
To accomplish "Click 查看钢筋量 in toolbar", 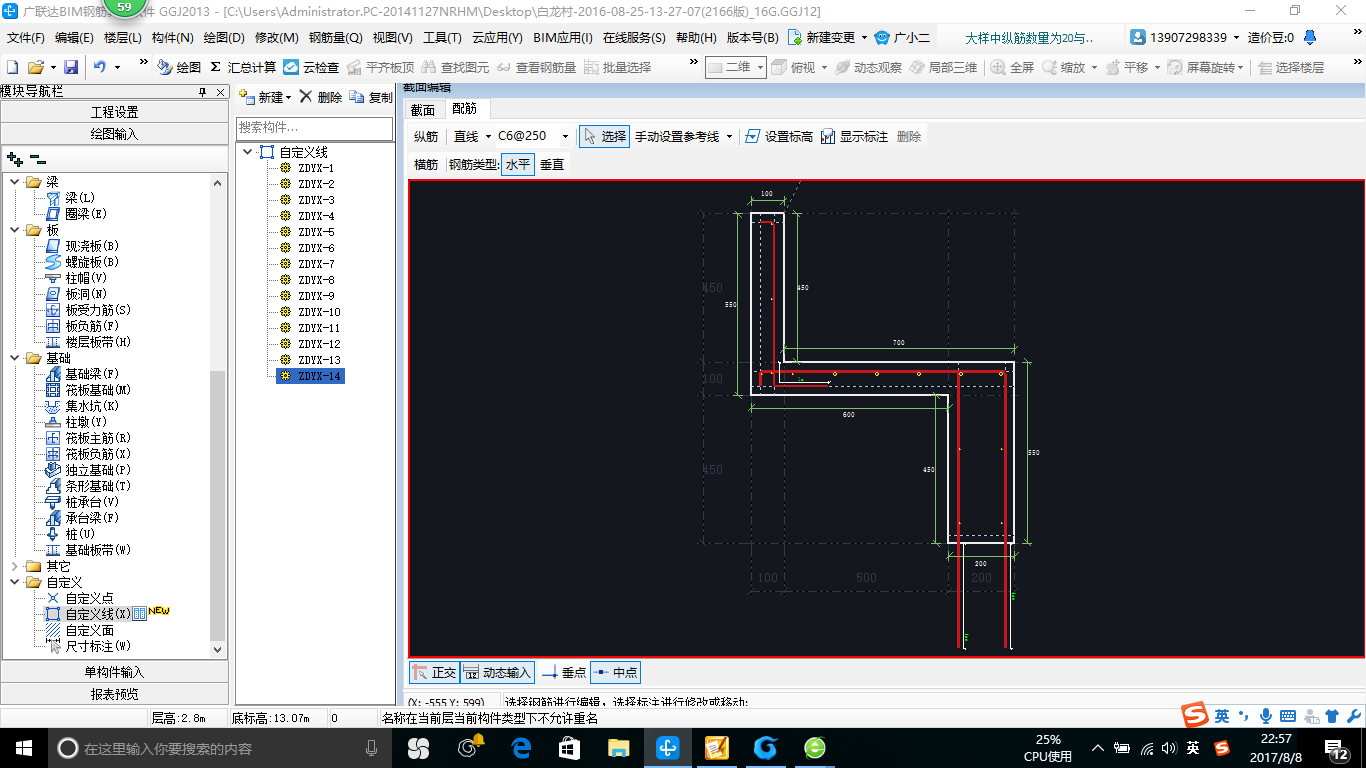I will click(x=535, y=67).
